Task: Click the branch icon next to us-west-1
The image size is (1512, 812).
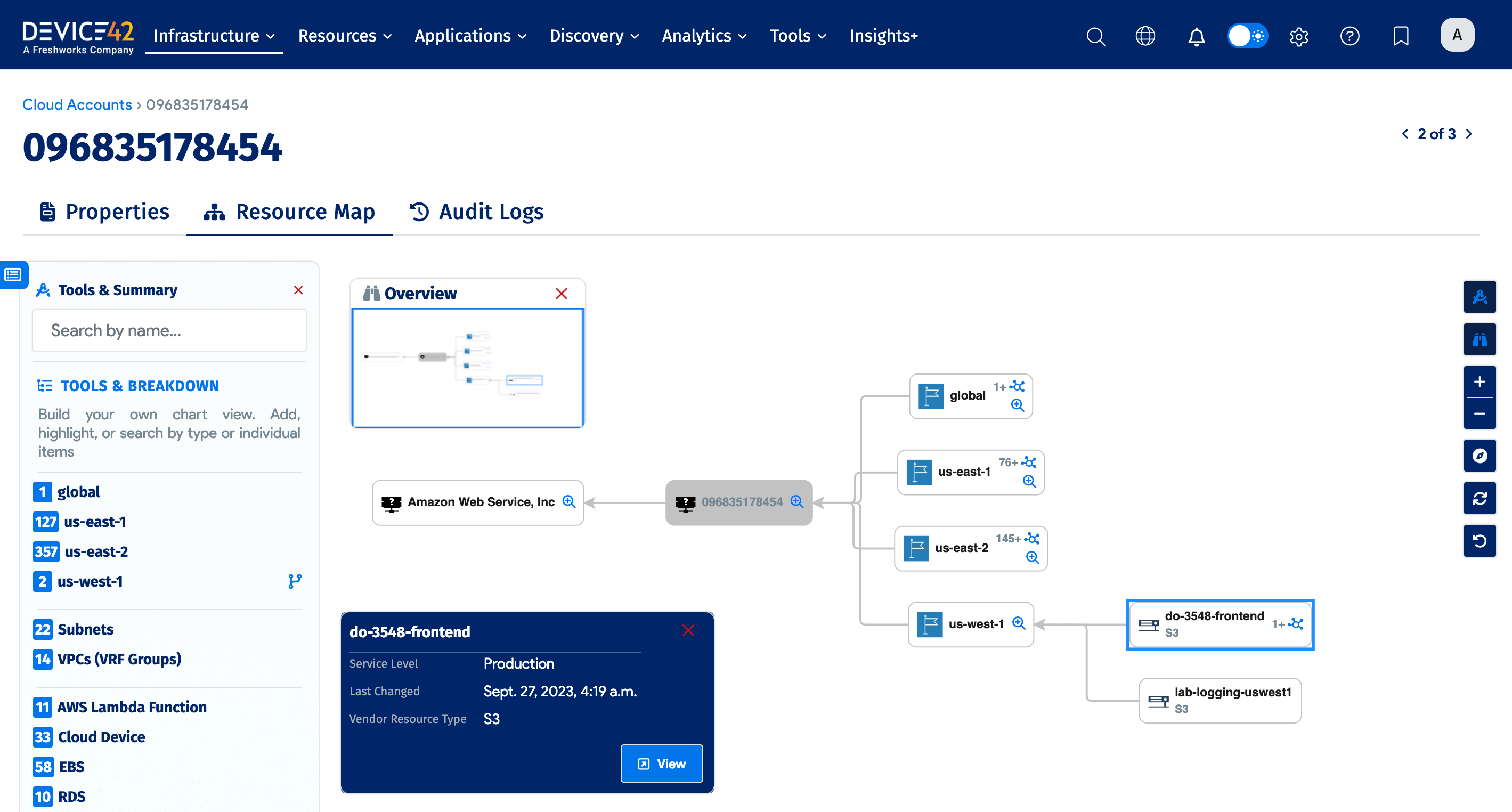Action: click(x=294, y=581)
